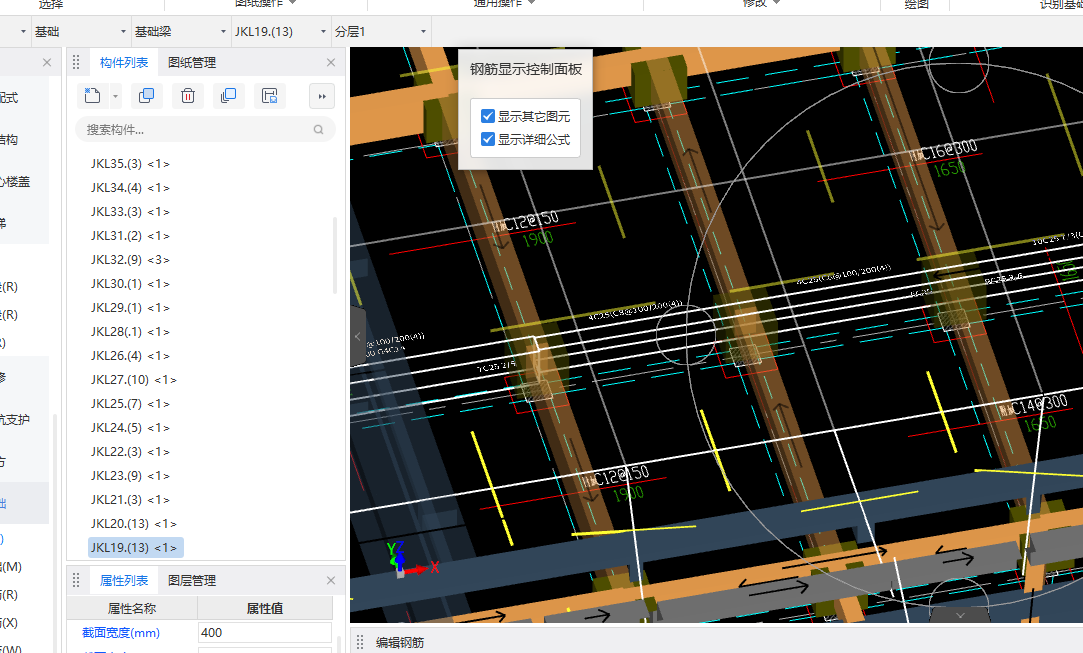Edit the 截面宽度 value field 400
The height and width of the screenshot is (653, 1083).
265,632
